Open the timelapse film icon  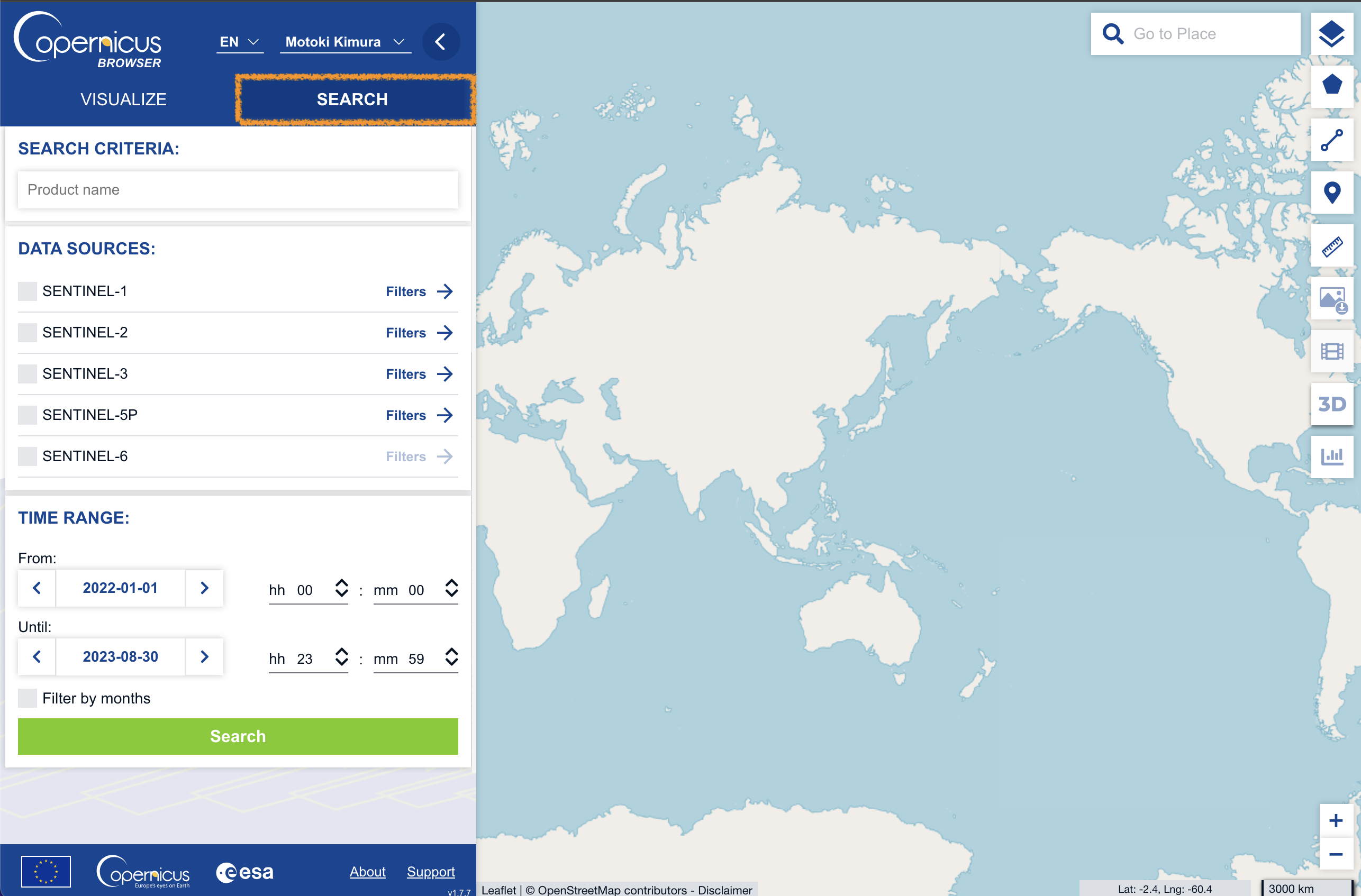coord(1331,351)
